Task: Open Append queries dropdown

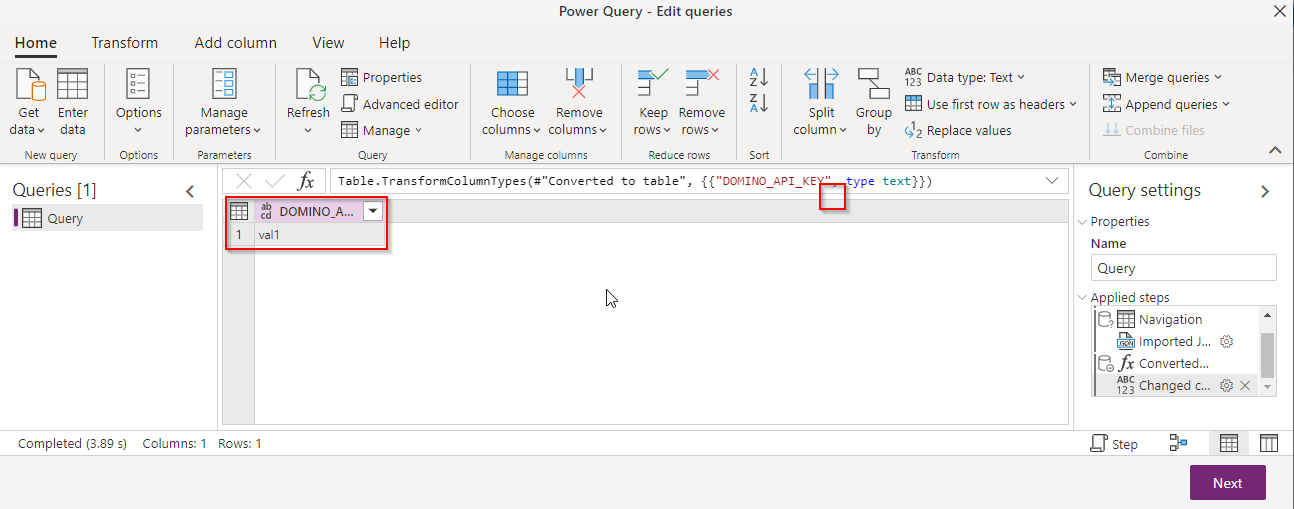Action: coord(1166,104)
